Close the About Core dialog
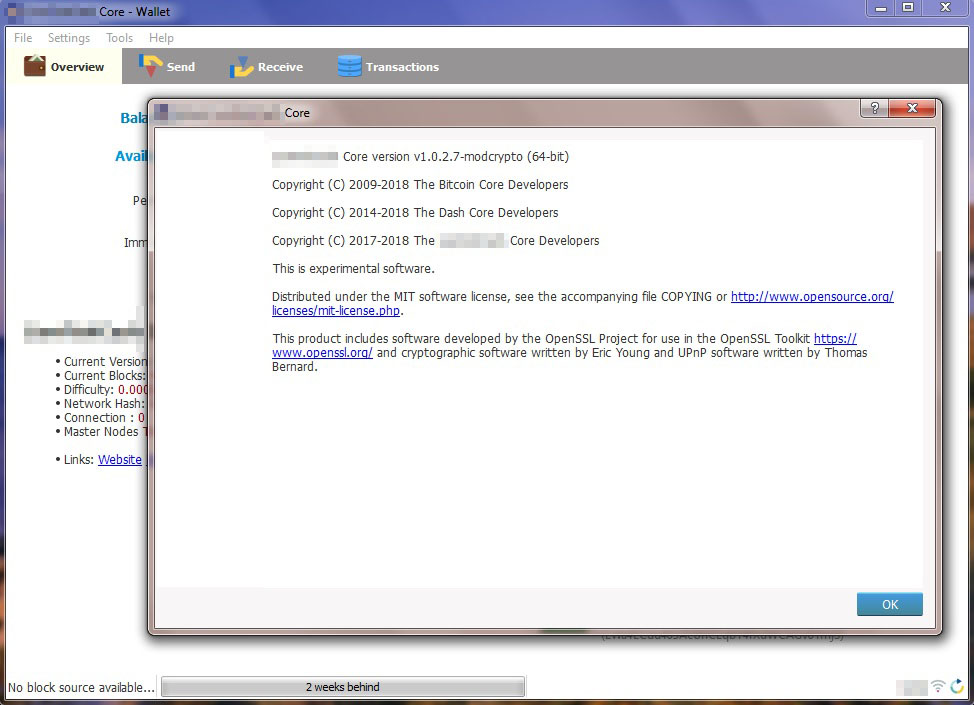The height and width of the screenshot is (705, 974). pyautogui.click(x=912, y=108)
